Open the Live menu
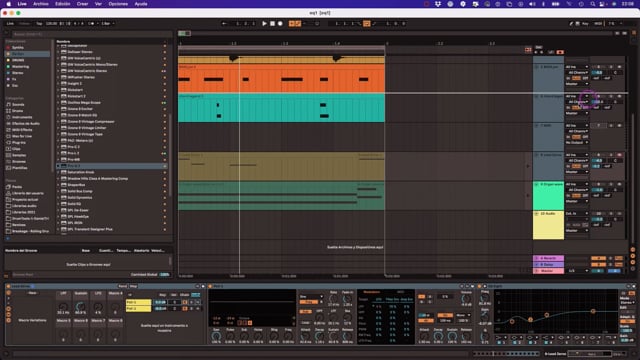This screenshot has width=640, height=360. click(22, 4)
